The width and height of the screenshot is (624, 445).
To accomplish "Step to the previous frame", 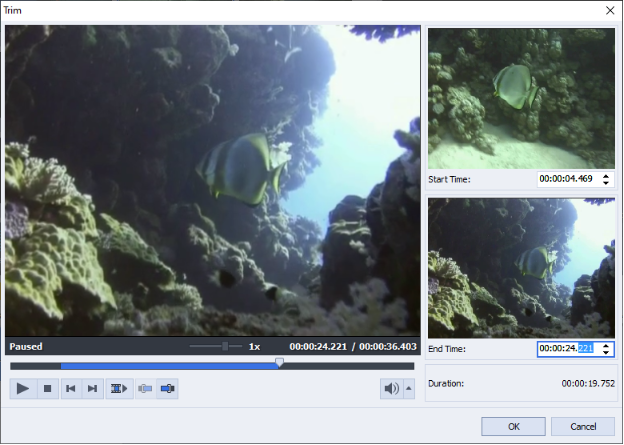I will point(70,389).
